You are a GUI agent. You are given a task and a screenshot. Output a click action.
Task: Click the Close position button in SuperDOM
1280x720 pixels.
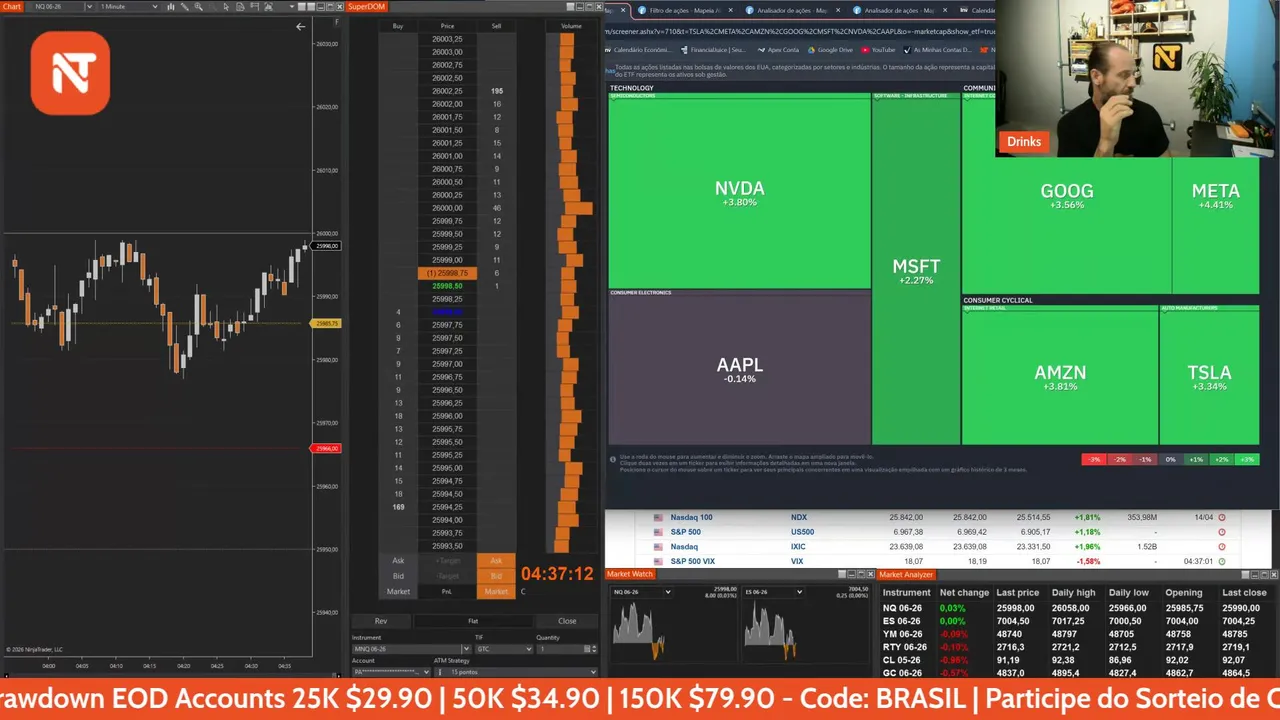point(567,621)
